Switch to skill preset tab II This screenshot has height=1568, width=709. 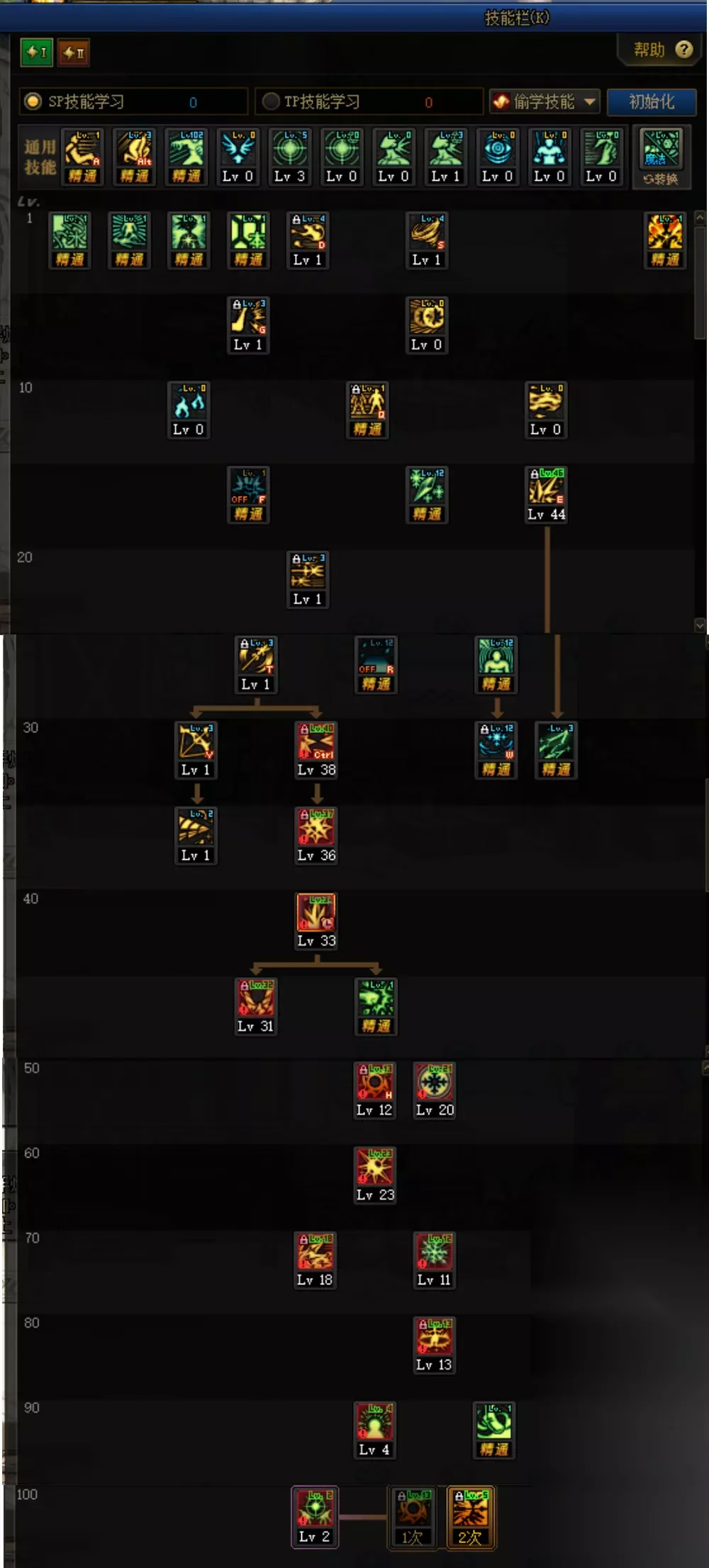click(x=74, y=52)
